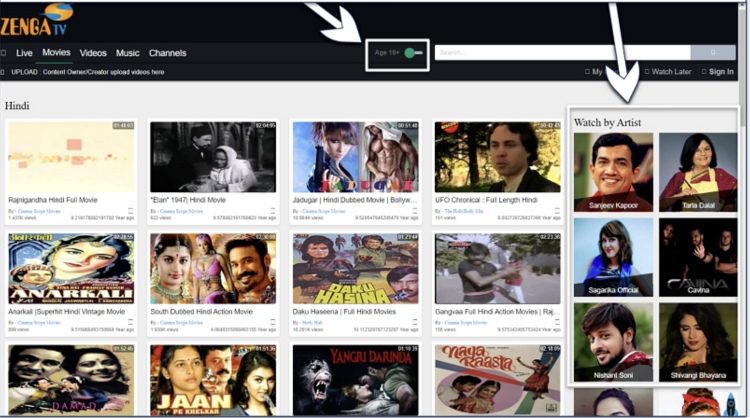Click the small square icon on Daku Haseena card
Viewport: 750px width, 418px height.
click(415, 322)
